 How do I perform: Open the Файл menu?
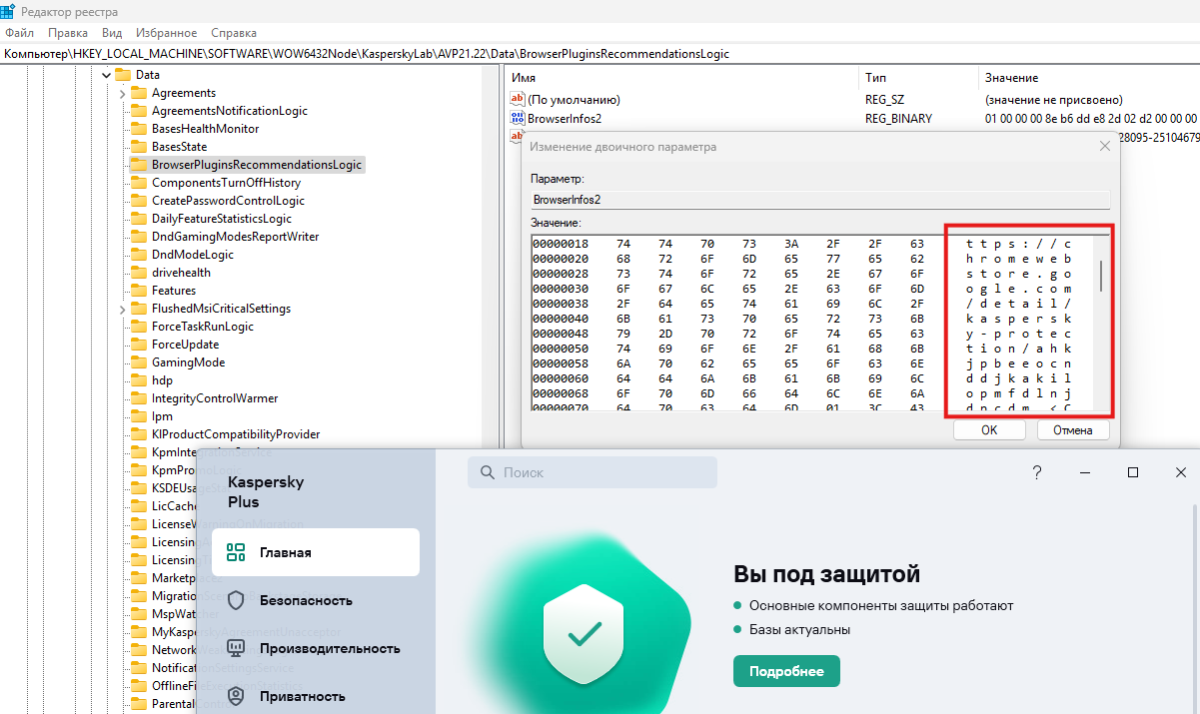[19, 33]
